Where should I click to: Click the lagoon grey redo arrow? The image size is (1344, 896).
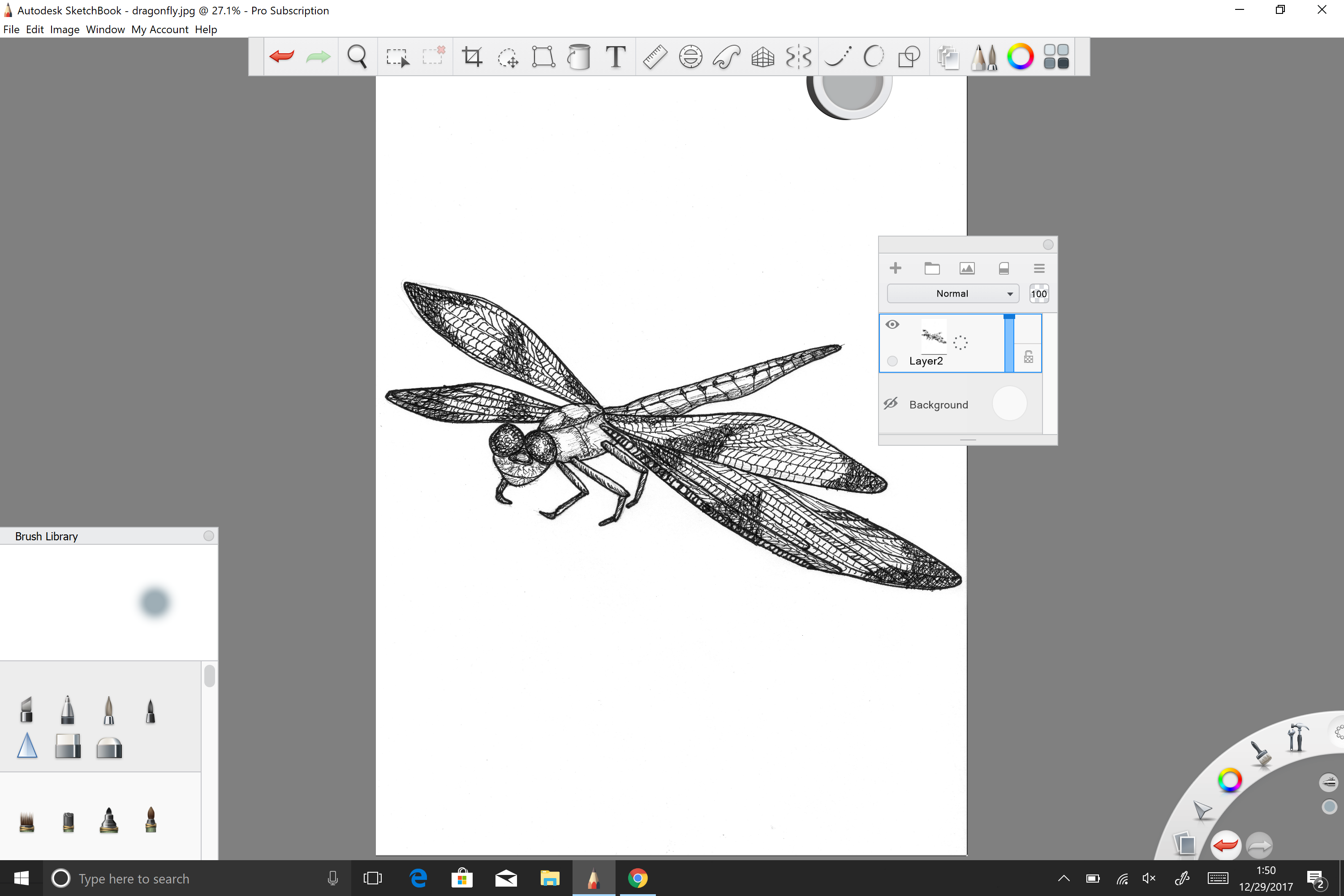click(x=1259, y=846)
